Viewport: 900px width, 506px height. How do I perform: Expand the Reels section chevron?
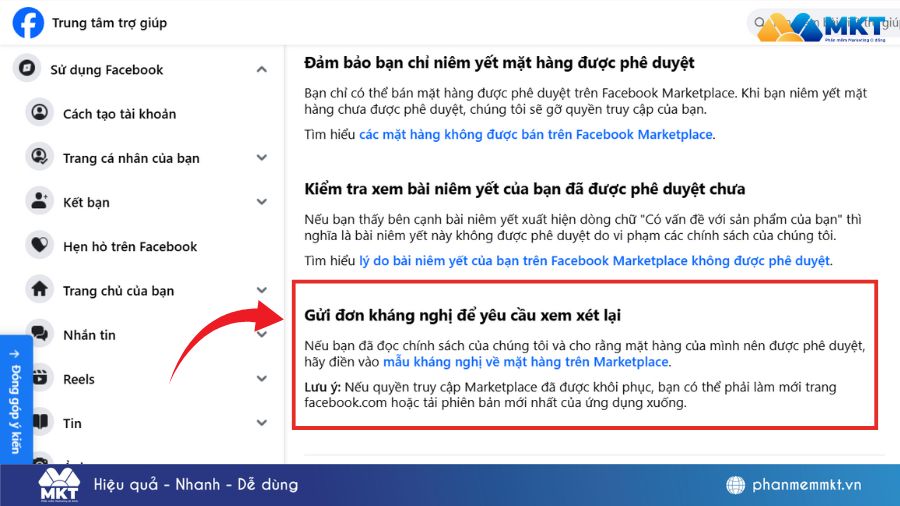(x=262, y=379)
